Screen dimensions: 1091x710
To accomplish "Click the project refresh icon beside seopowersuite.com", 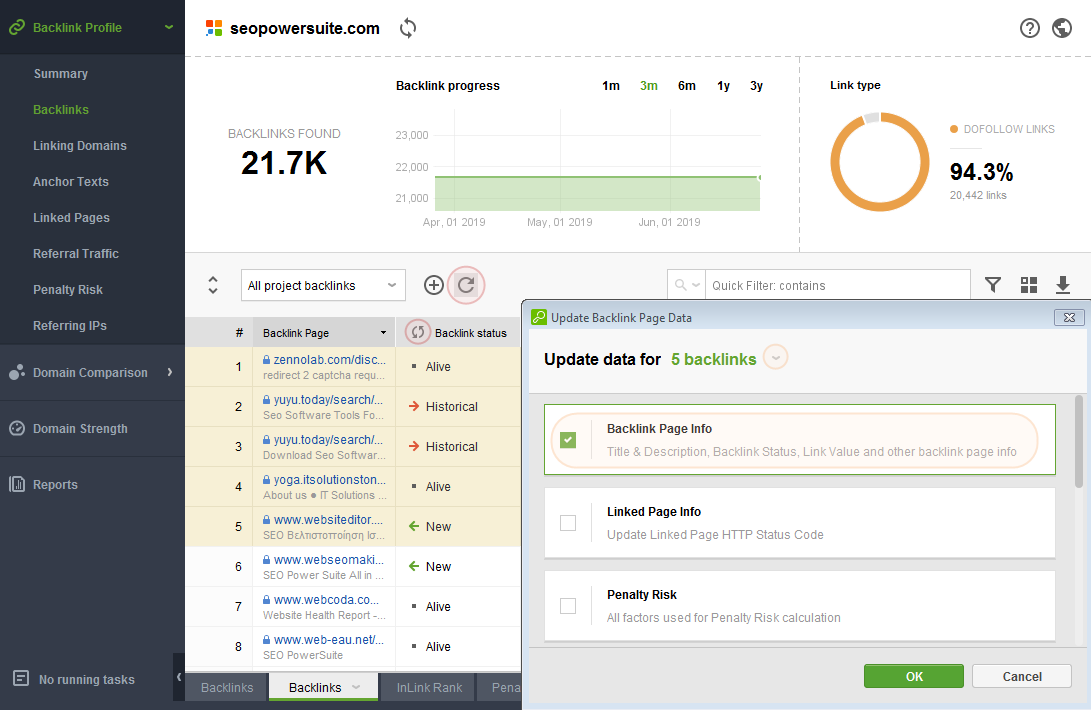I will pyautogui.click(x=408, y=28).
